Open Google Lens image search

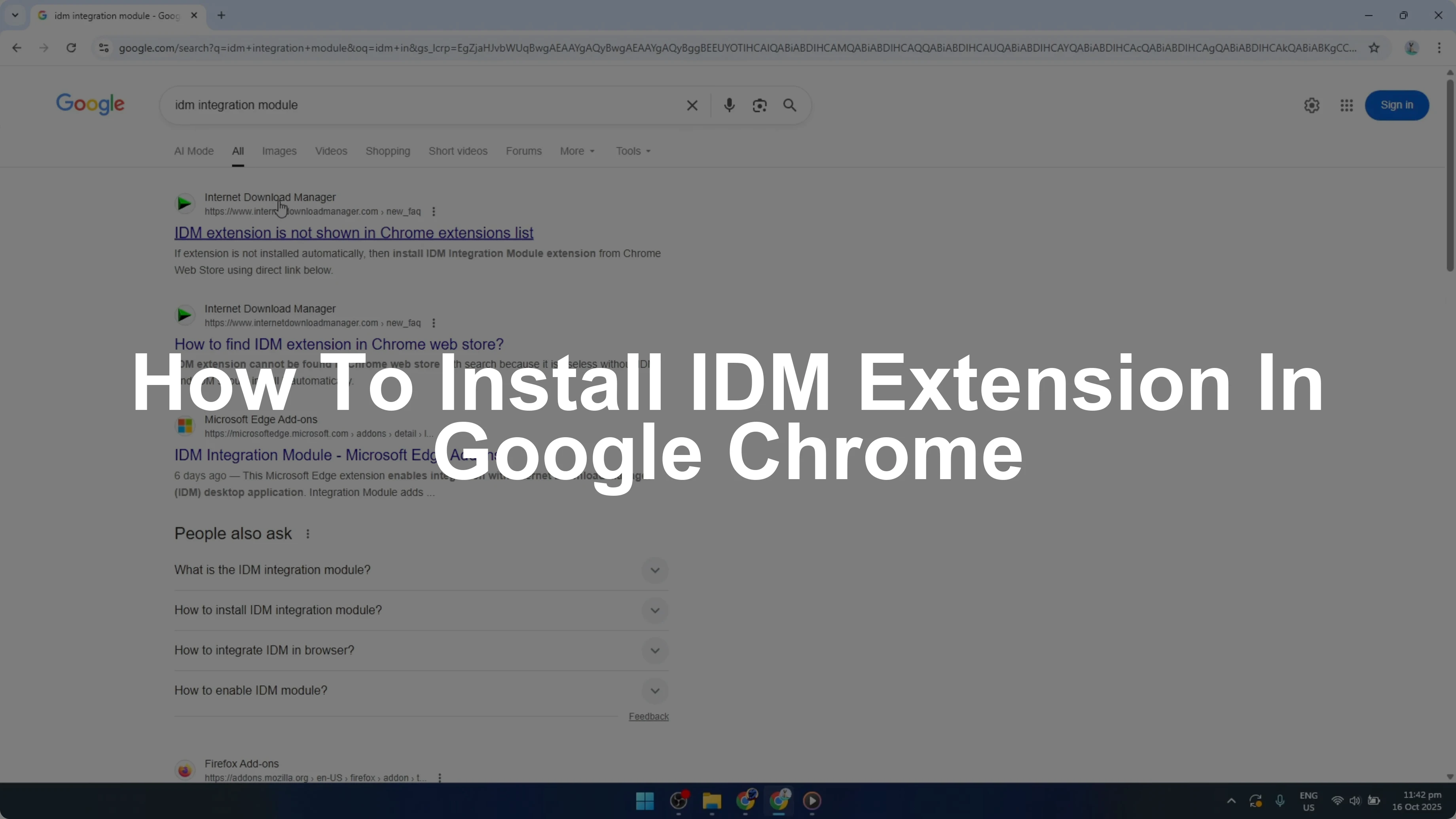click(x=760, y=105)
